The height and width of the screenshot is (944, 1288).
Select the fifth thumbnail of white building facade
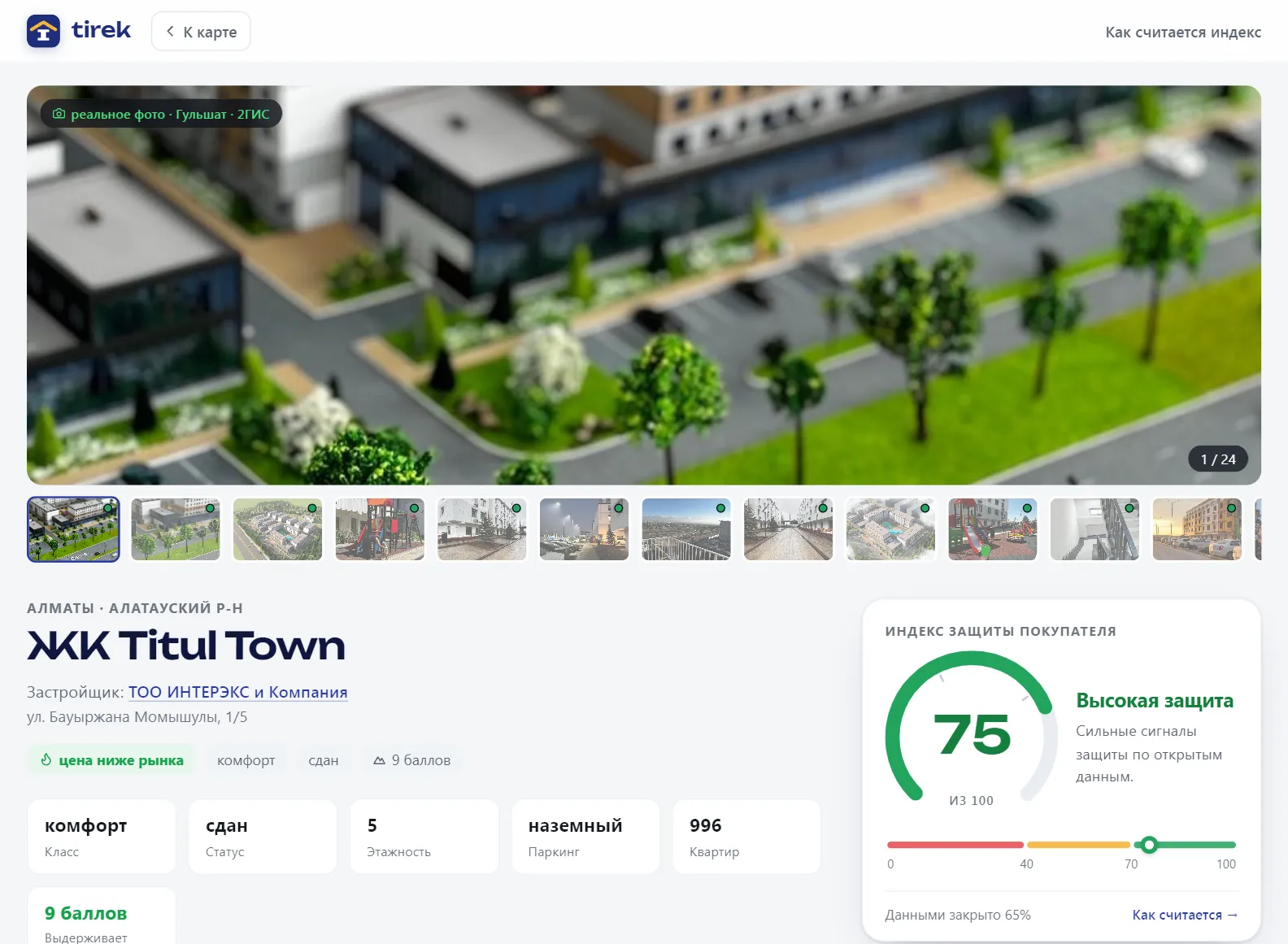coord(482,529)
